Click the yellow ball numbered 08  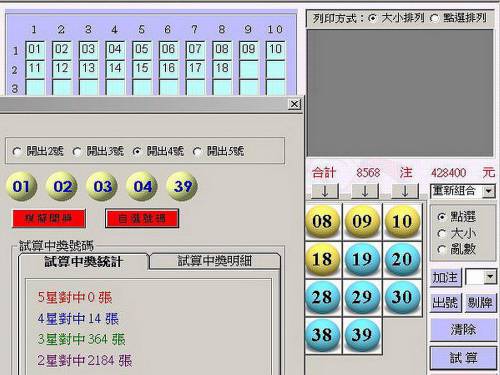coord(322,221)
